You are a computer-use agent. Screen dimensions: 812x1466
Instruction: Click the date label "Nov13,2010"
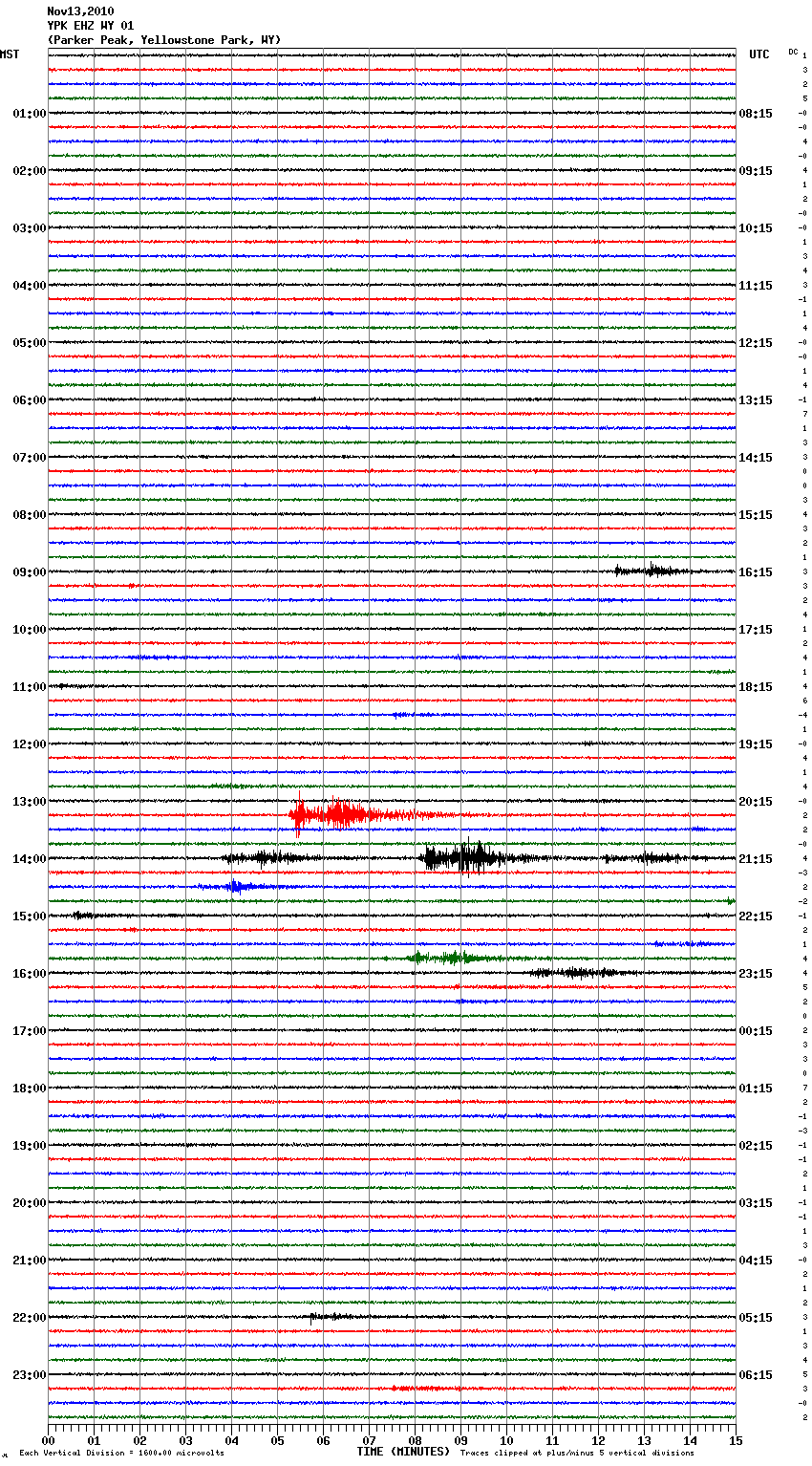pyautogui.click(x=80, y=11)
